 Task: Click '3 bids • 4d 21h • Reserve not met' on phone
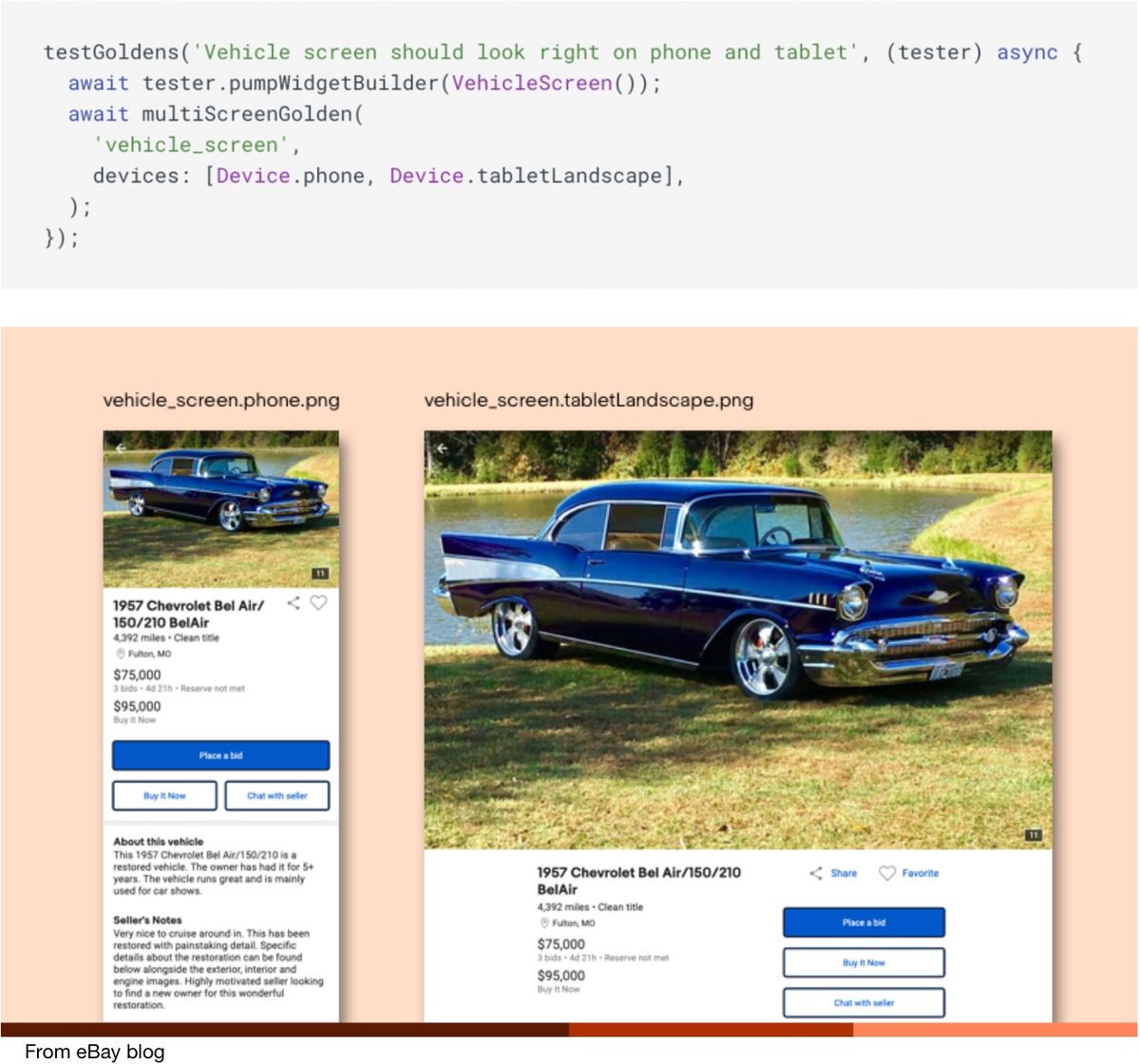point(179,688)
